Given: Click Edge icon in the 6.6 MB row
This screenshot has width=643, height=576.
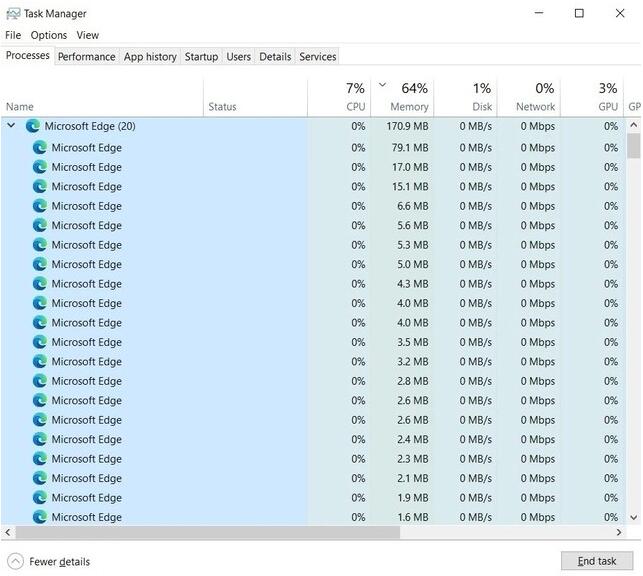Looking at the screenshot, I should coord(40,206).
